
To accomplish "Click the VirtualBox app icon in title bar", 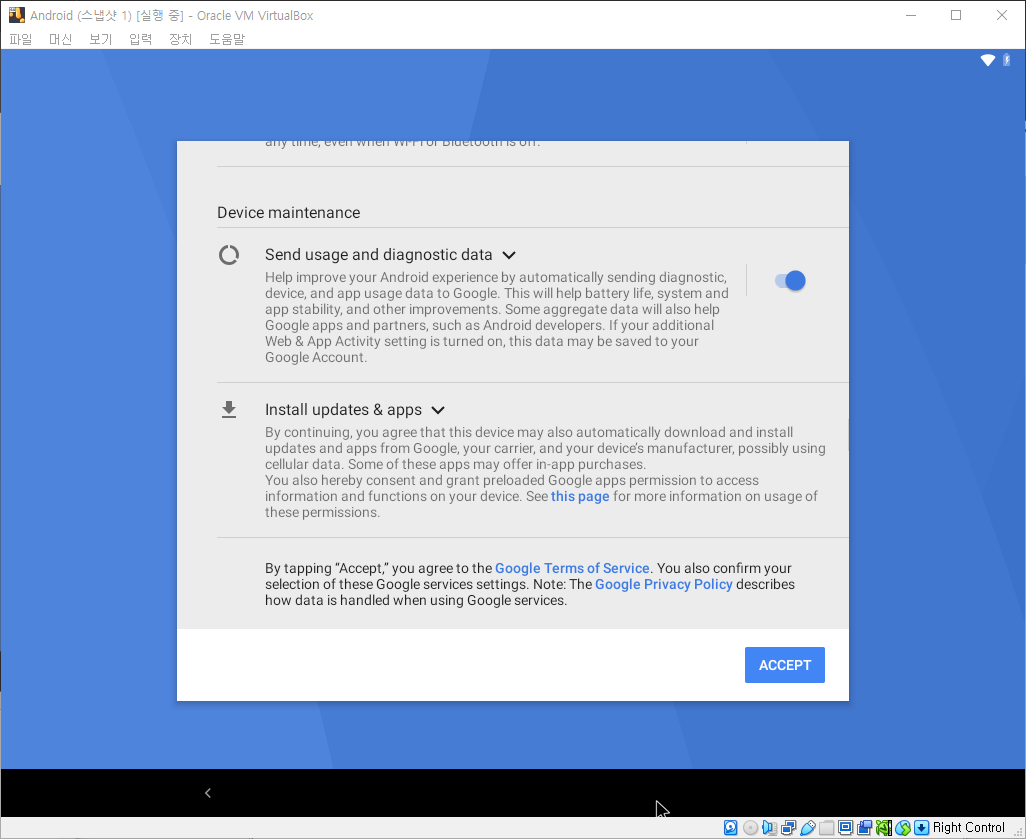I will (16, 15).
